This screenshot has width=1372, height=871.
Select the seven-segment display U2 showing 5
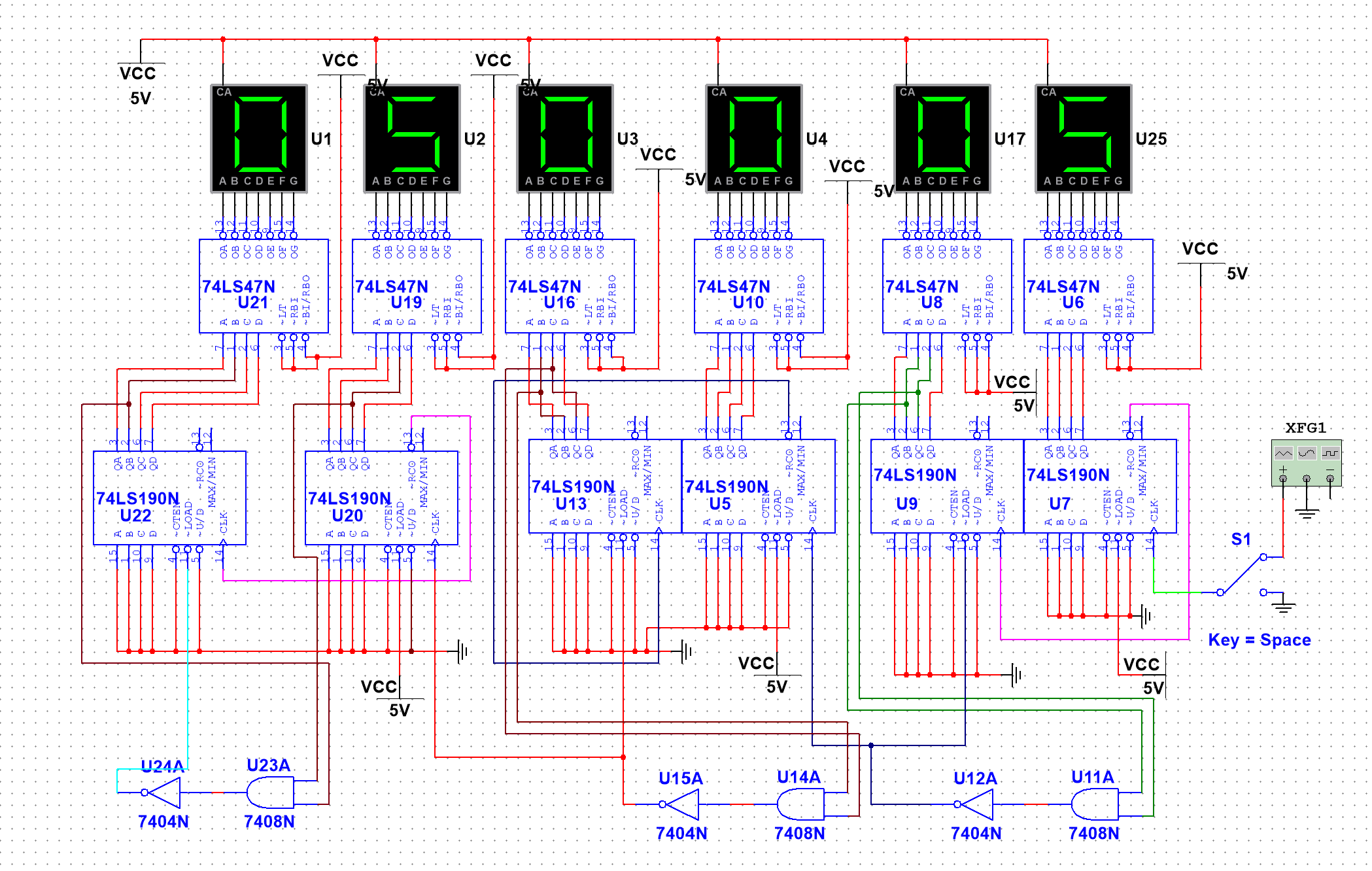tap(412, 137)
